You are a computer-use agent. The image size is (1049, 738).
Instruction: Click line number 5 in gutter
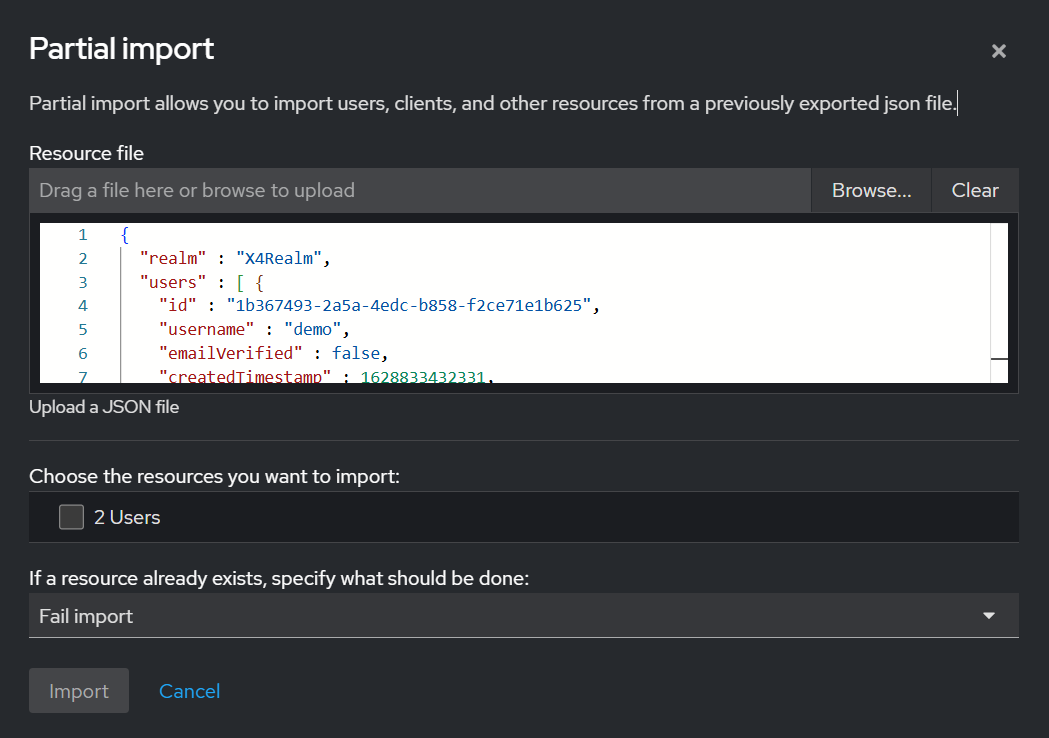(x=82, y=329)
